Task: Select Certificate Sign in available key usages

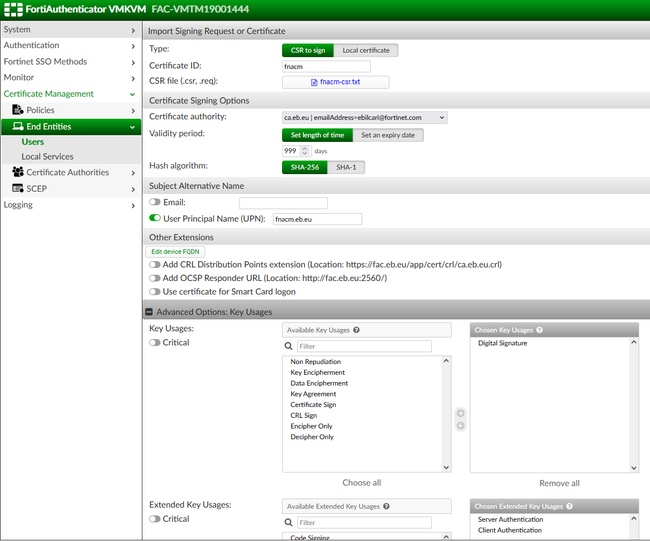Action: [x=313, y=405]
